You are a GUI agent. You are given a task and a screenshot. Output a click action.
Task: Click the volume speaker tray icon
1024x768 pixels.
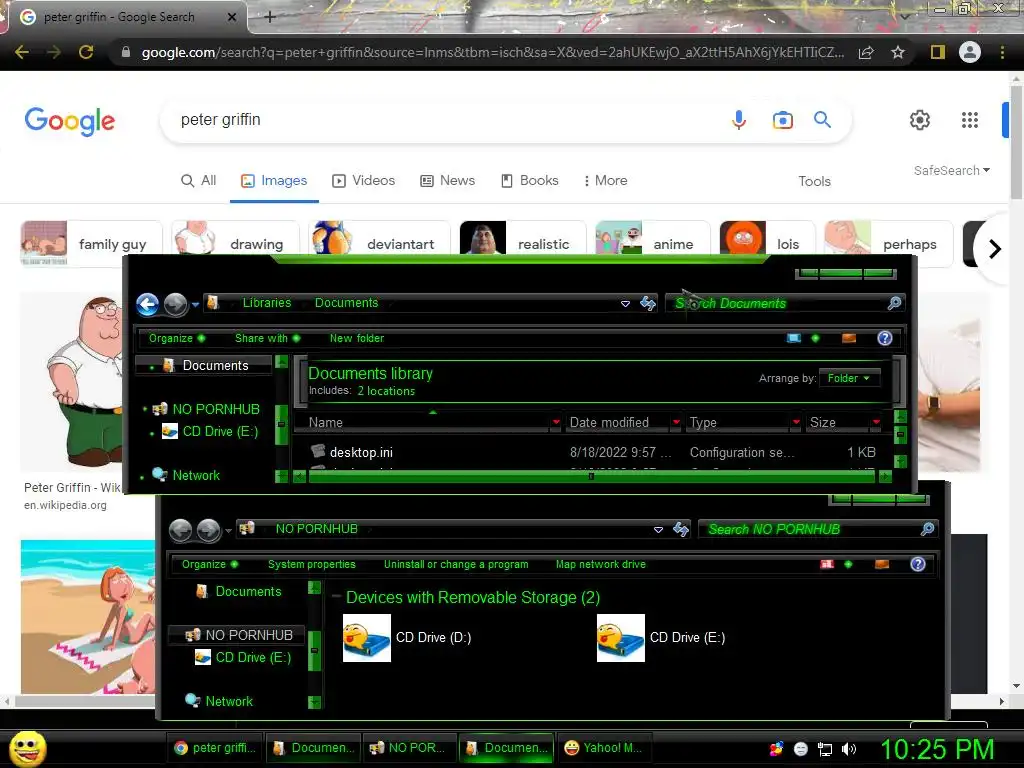coord(849,749)
